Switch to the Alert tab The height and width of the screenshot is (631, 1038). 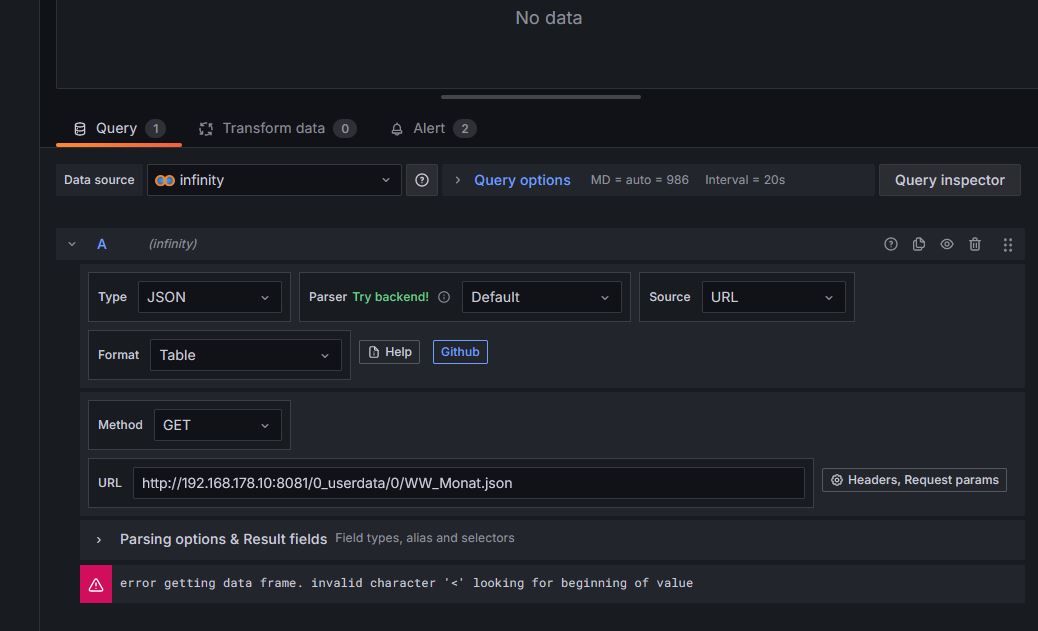(x=429, y=128)
